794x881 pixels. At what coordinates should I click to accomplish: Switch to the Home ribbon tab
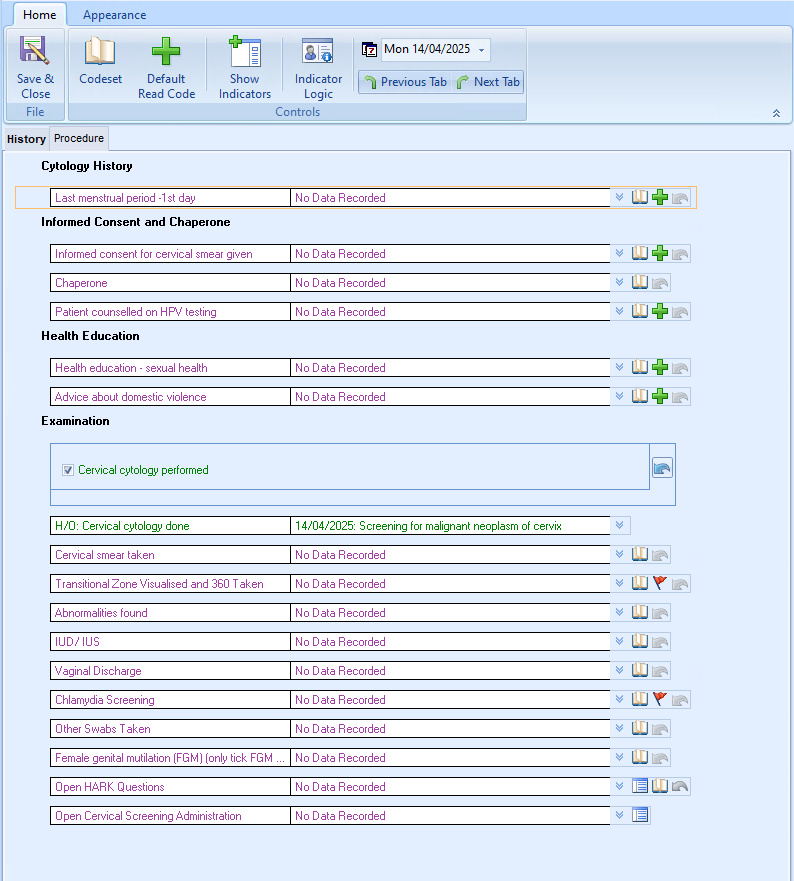pyautogui.click(x=39, y=15)
